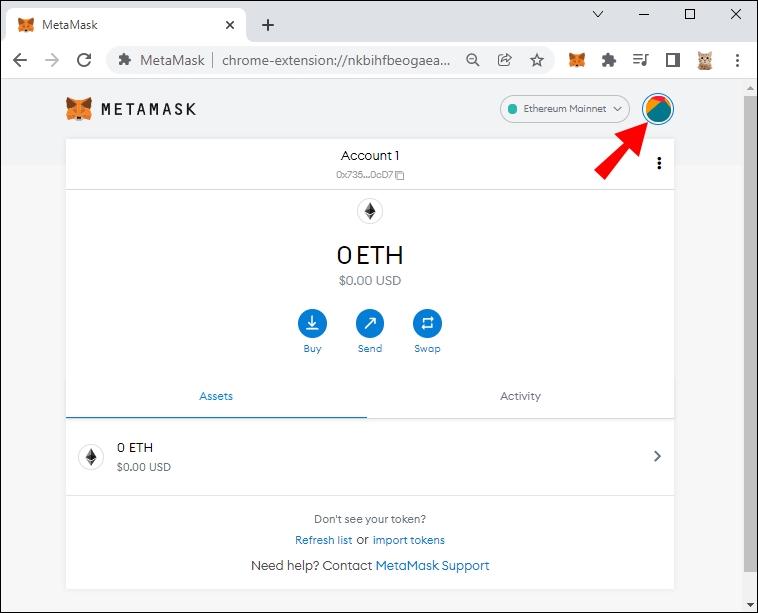
Task: Click the Buy button
Action: pyautogui.click(x=312, y=323)
